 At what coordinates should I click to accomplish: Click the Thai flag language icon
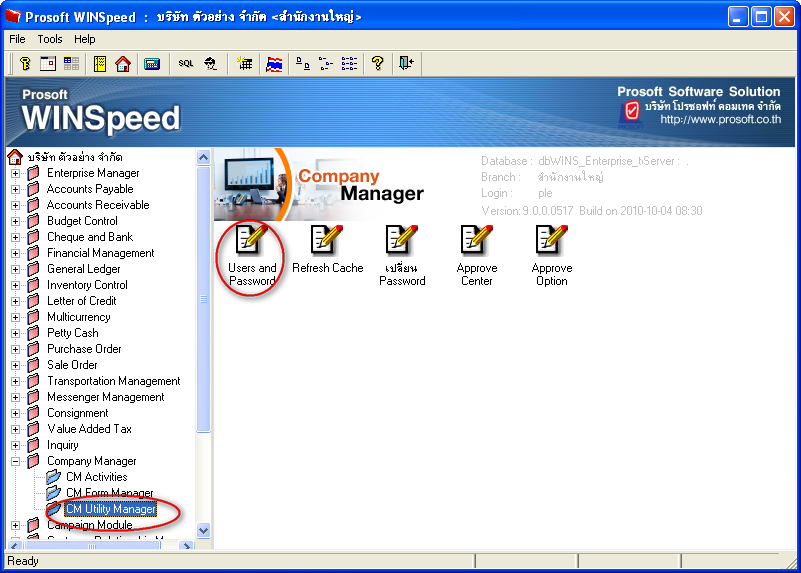(x=274, y=64)
